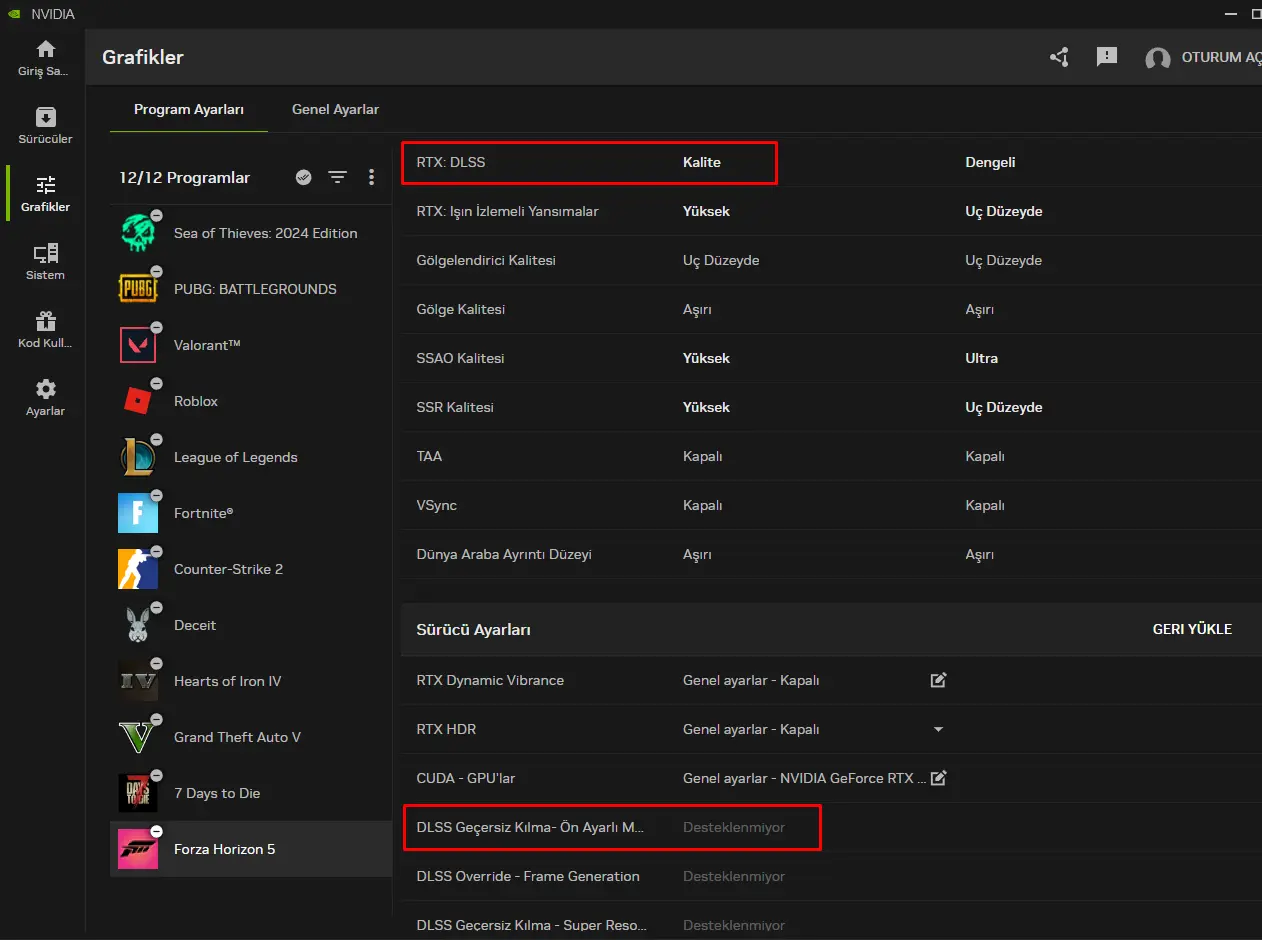This screenshot has width=1262, height=940.
Task: Click TAA setting row label
Action: click(429, 456)
